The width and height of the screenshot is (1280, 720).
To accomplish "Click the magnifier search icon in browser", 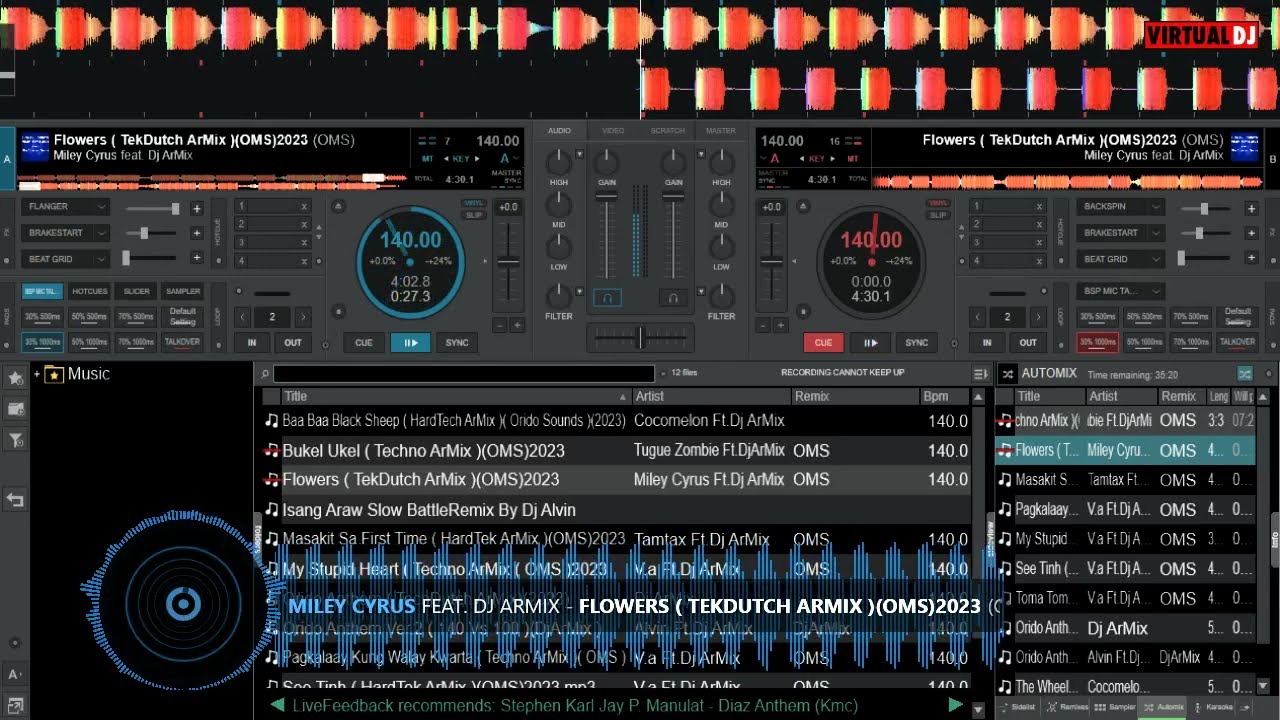I will click(263, 373).
